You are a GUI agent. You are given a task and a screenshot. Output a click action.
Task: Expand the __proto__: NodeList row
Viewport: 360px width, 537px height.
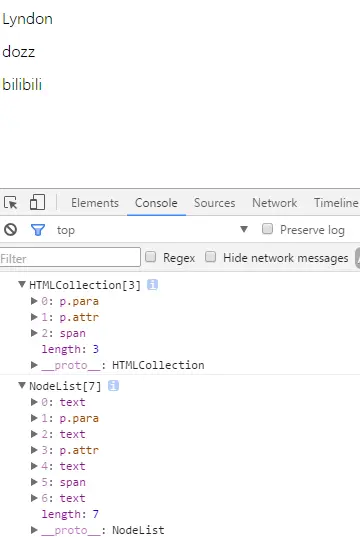[34, 530]
